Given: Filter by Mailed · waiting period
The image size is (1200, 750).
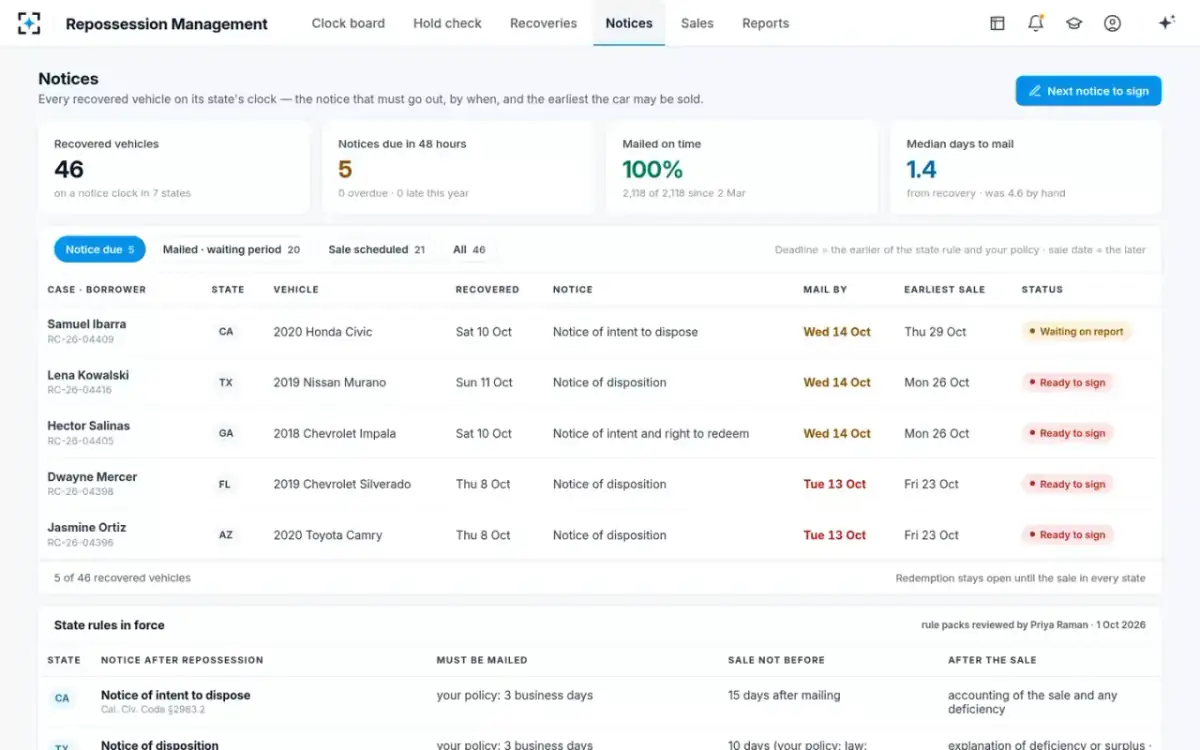Looking at the screenshot, I should click(x=231, y=250).
